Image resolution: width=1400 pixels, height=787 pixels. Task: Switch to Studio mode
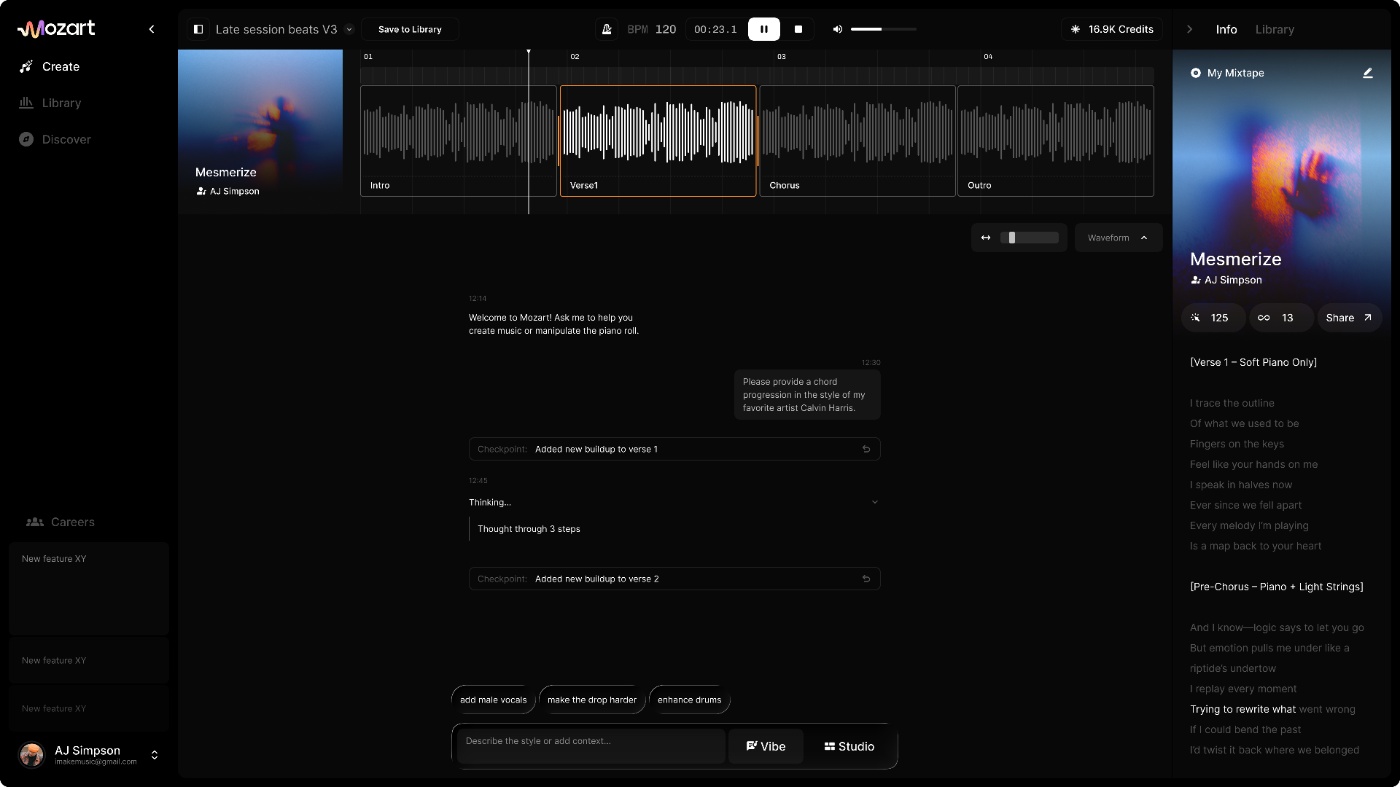point(849,746)
